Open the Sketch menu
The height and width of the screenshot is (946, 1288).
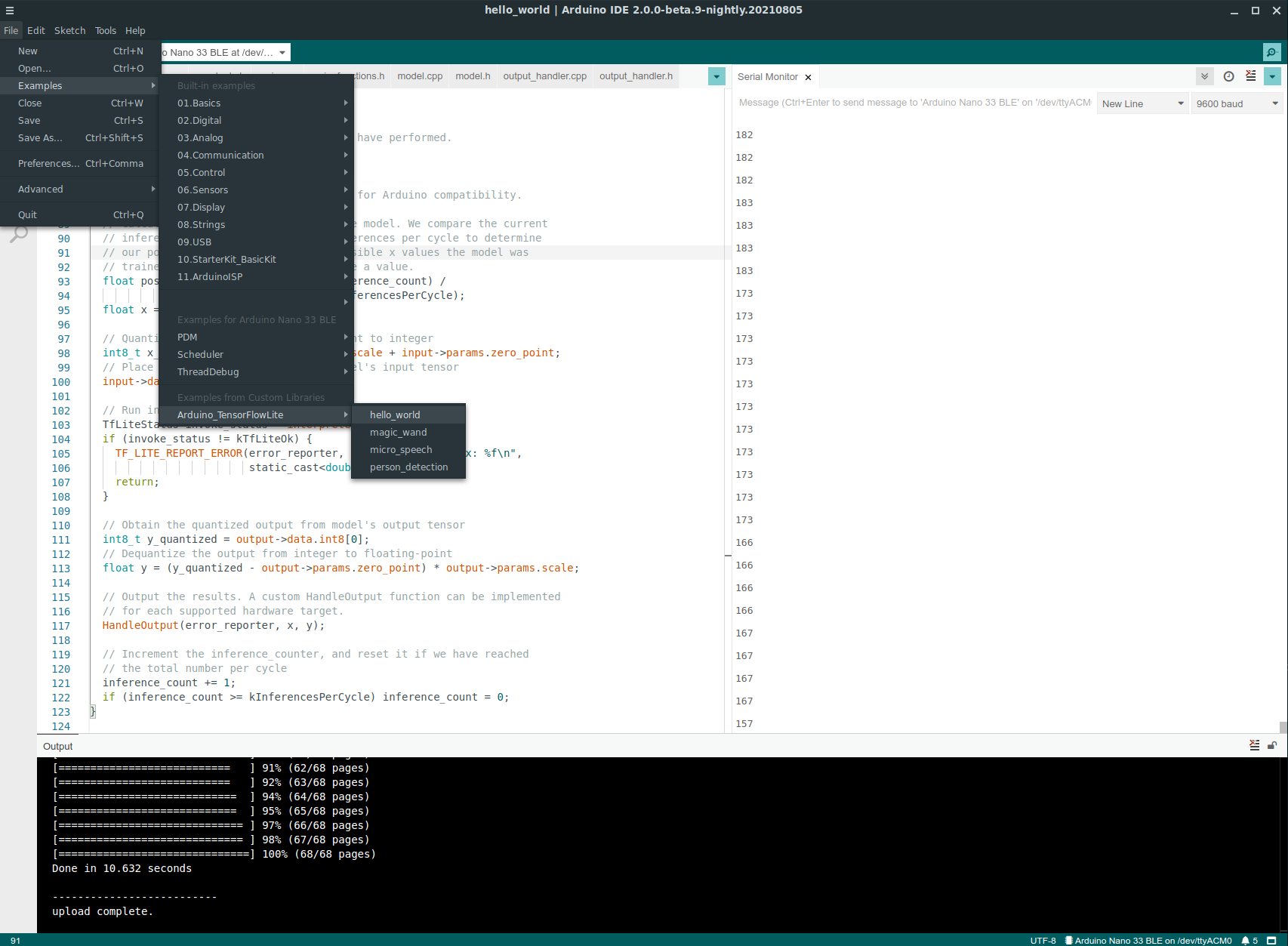point(69,30)
